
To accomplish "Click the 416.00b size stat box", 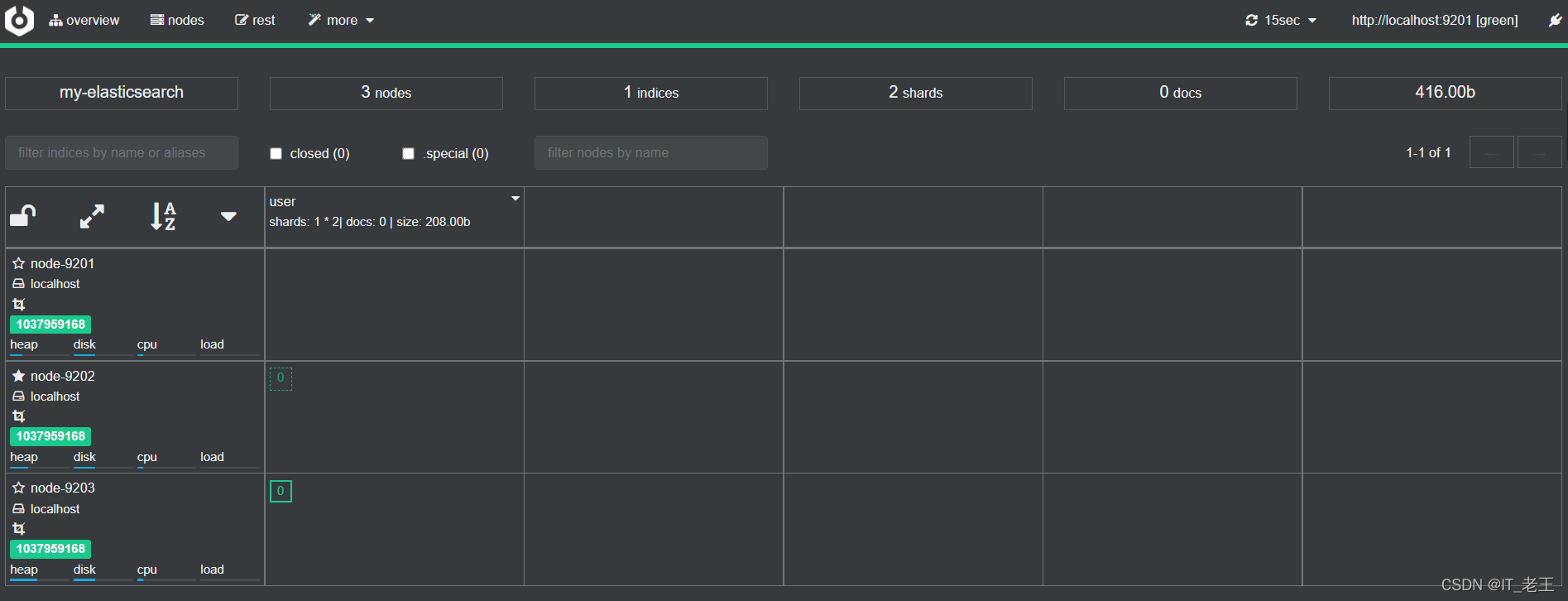I will click(1446, 93).
